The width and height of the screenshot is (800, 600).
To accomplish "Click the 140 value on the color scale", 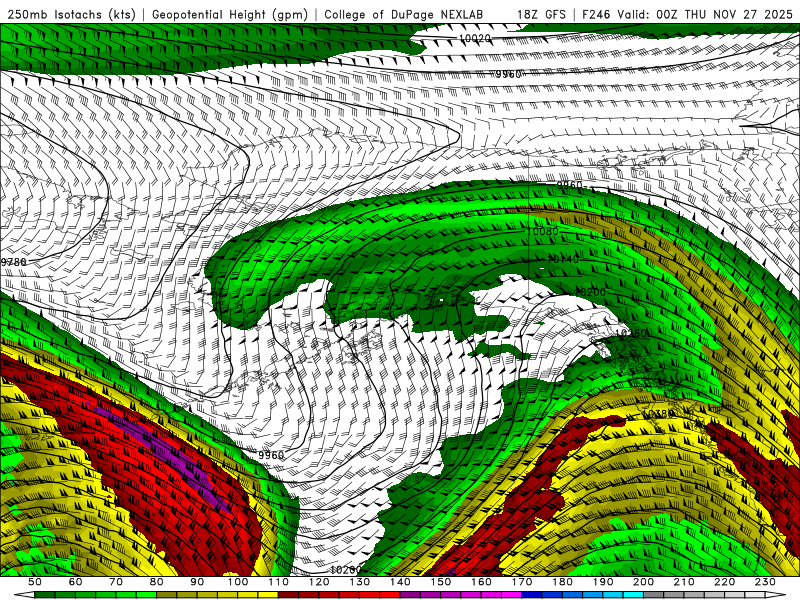I will 400,582.
